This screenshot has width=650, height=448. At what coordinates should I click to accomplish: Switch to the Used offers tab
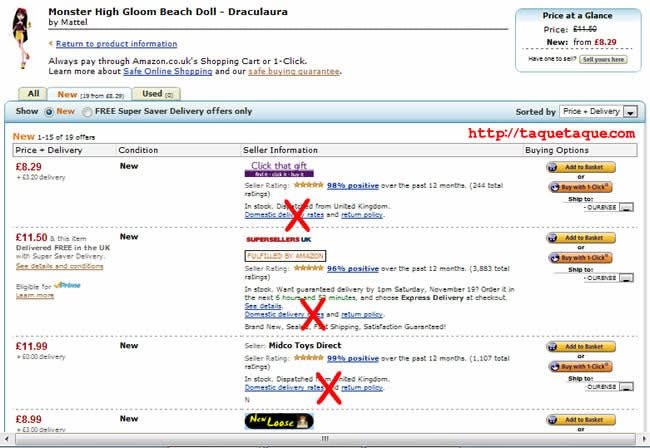[157, 94]
